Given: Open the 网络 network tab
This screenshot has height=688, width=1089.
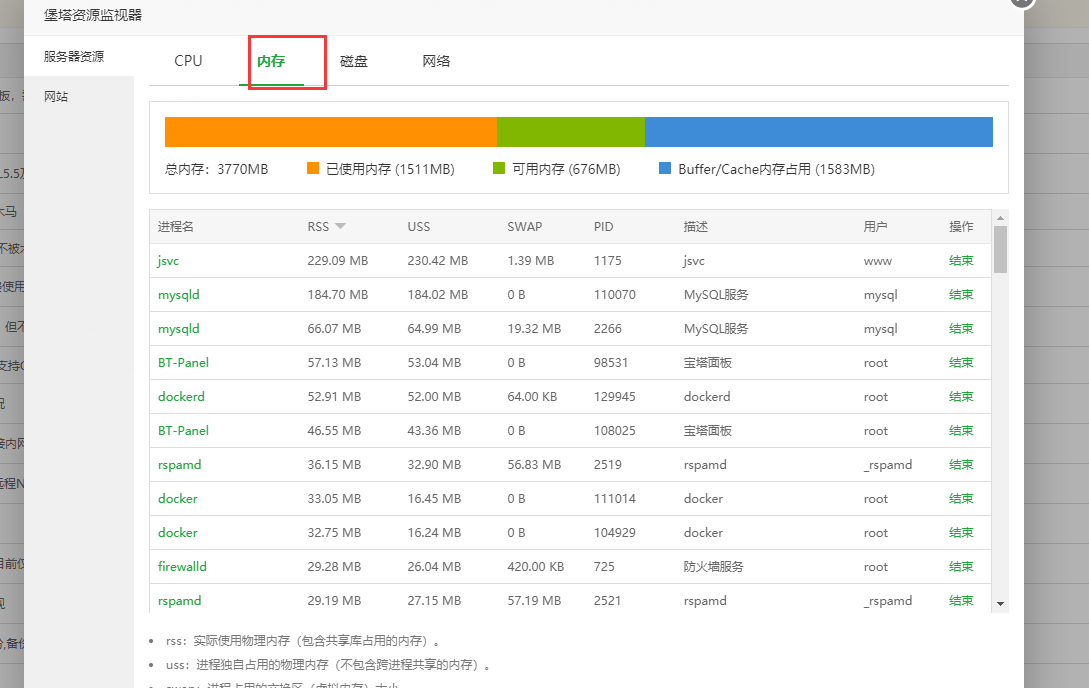Looking at the screenshot, I should (x=436, y=61).
